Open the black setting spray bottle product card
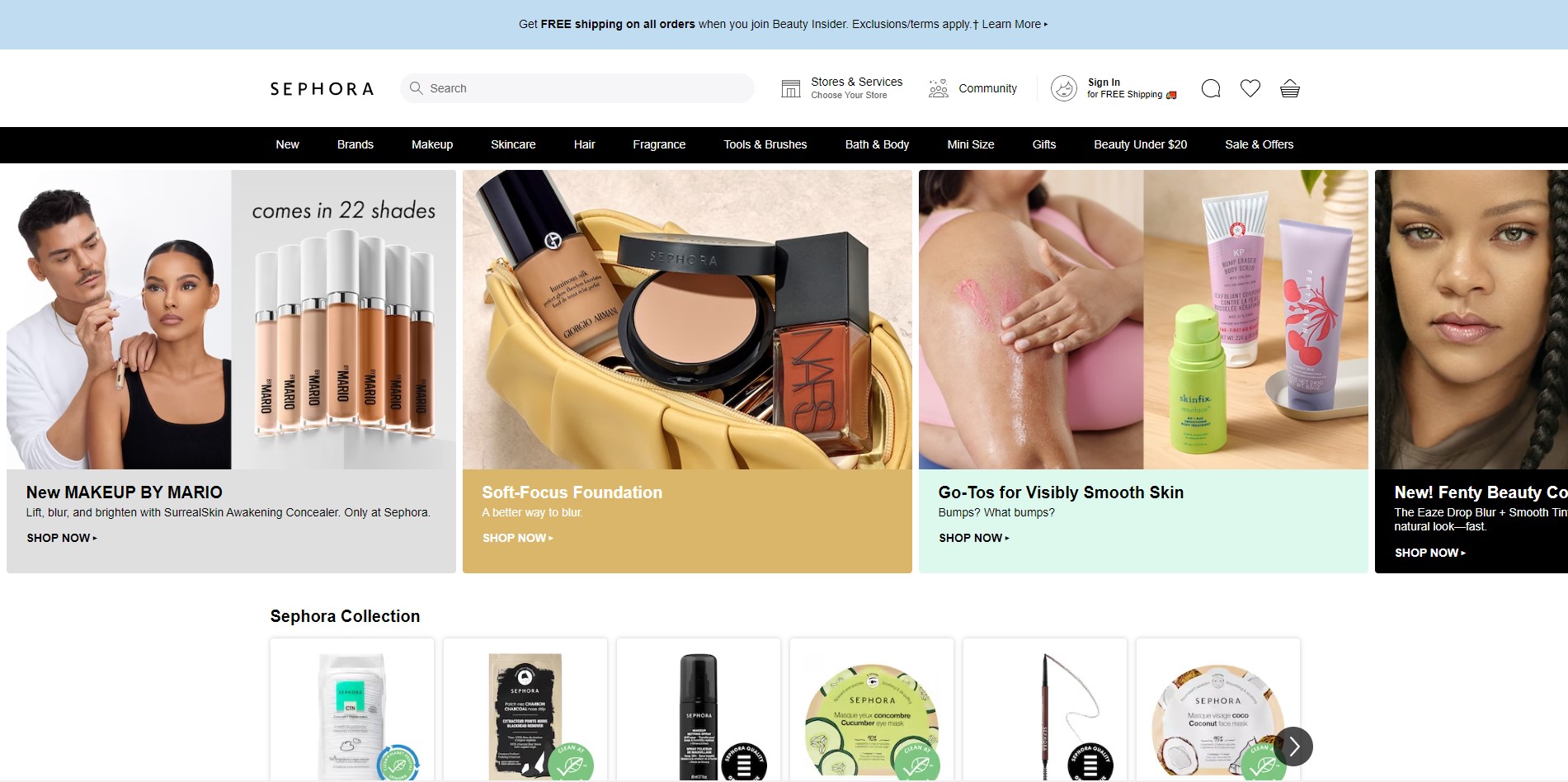1568x782 pixels. pos(699,710)
